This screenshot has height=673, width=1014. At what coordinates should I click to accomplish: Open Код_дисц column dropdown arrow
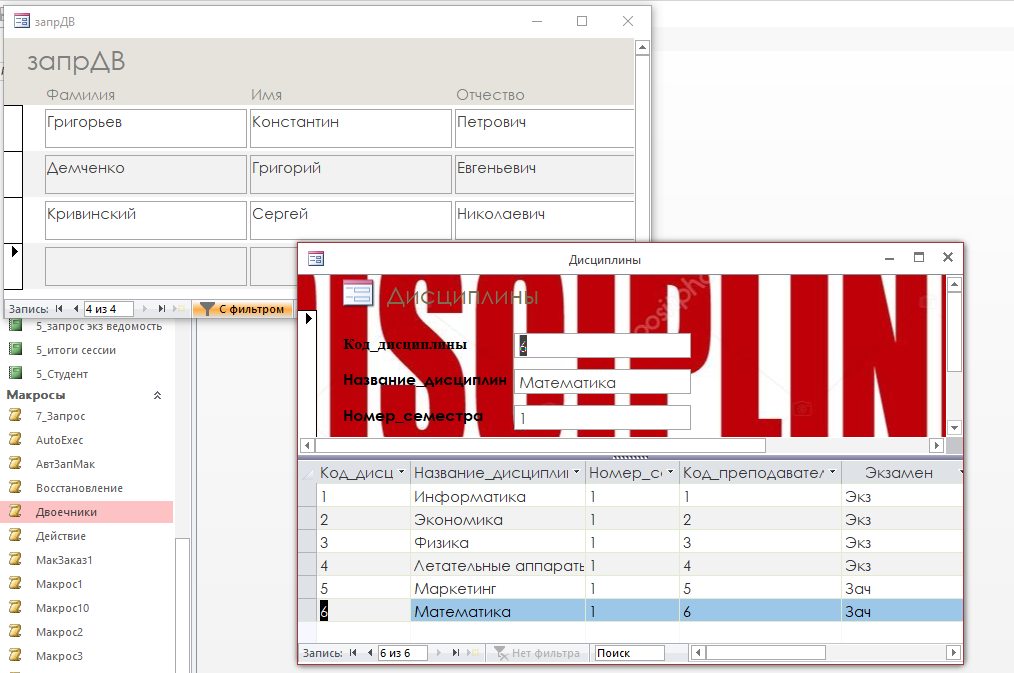pos(401,472)
